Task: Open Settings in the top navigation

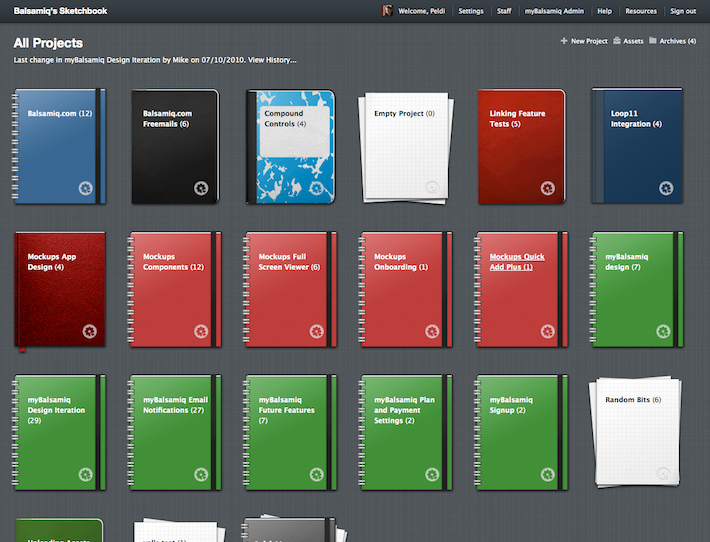Action: [x=471, y=11]
